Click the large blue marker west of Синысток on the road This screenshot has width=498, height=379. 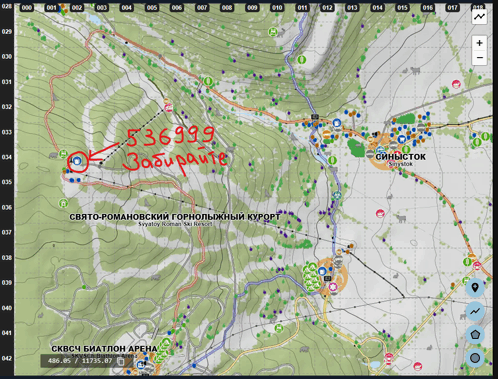(x=337, y=123)
